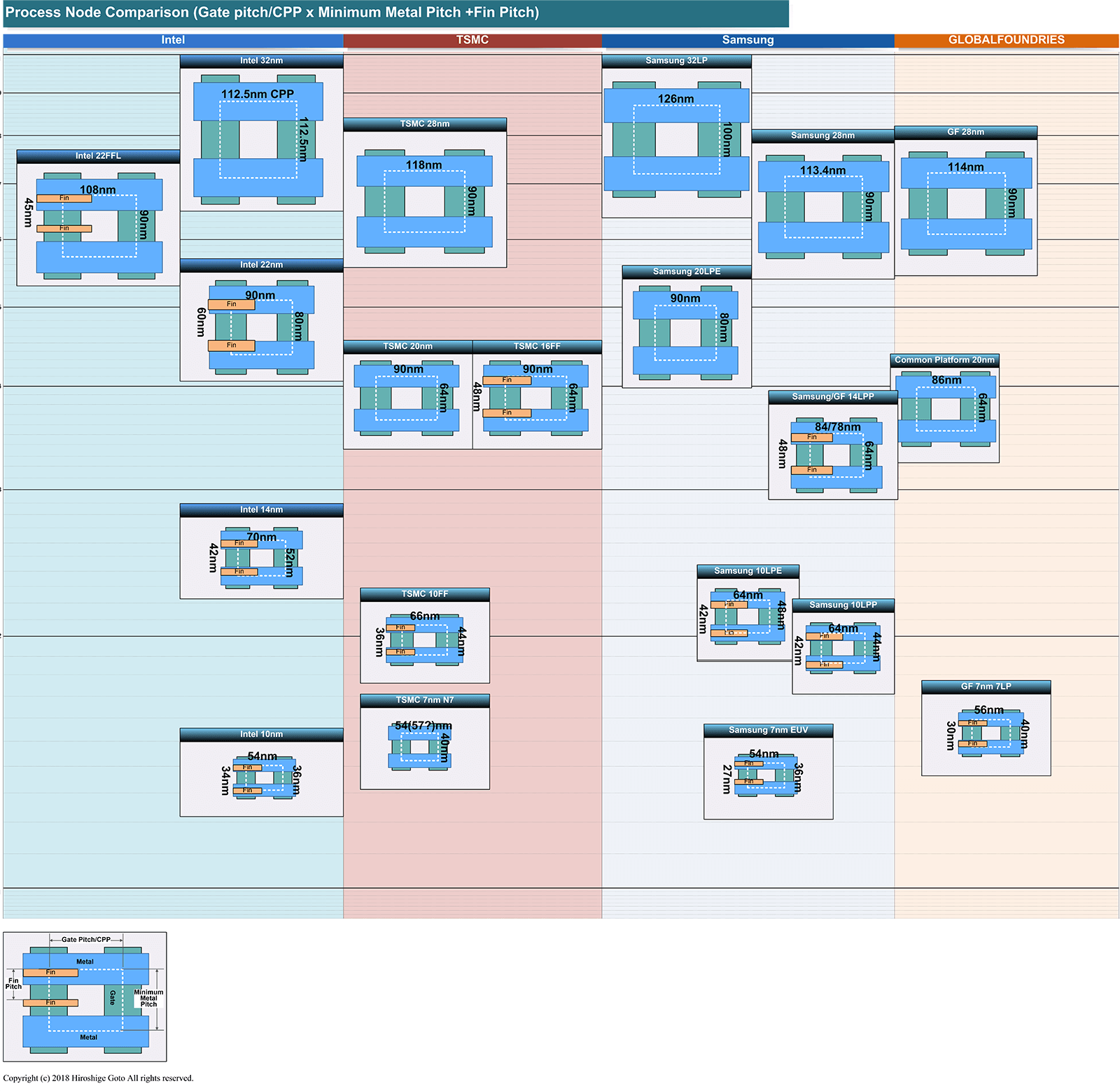Click the 114nm gate pitch label

[x=965, y=167]
